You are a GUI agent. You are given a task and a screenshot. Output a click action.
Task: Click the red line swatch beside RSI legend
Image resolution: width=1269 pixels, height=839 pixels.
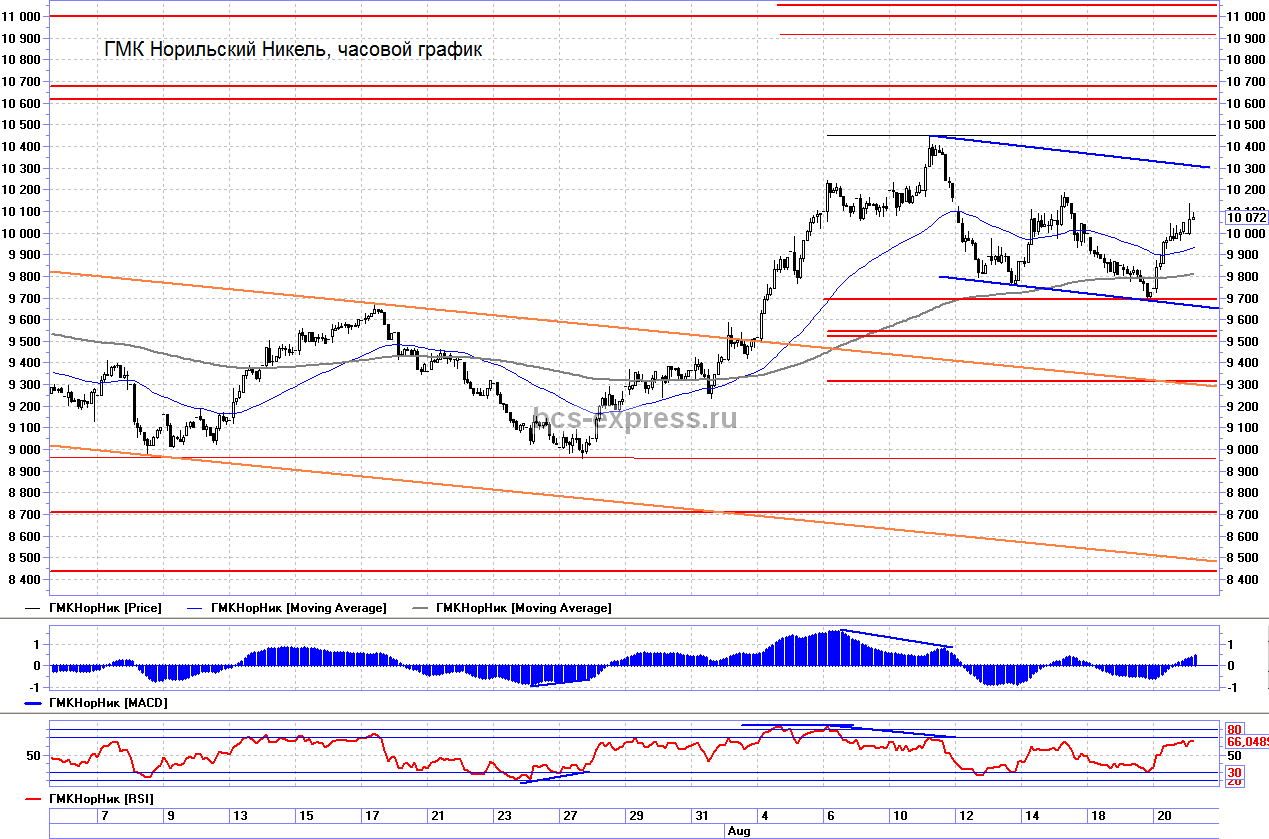pos(36,799)
